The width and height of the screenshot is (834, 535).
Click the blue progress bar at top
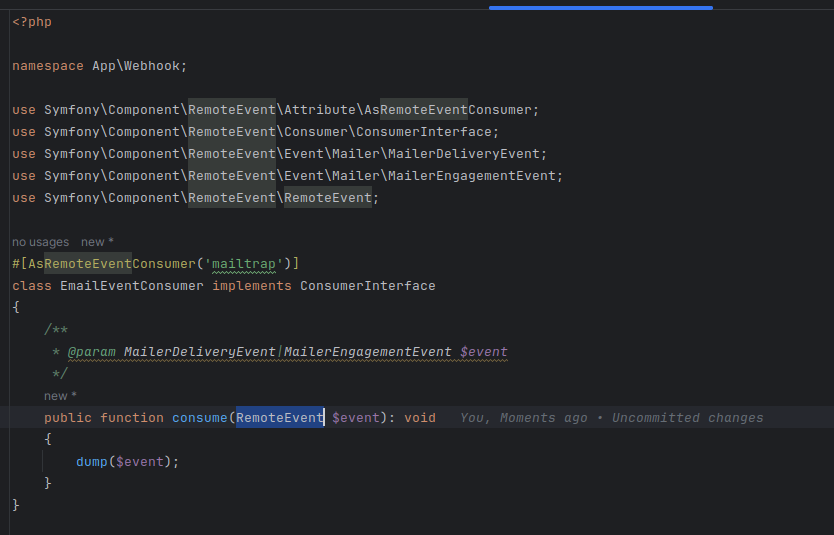coord(601,8)
